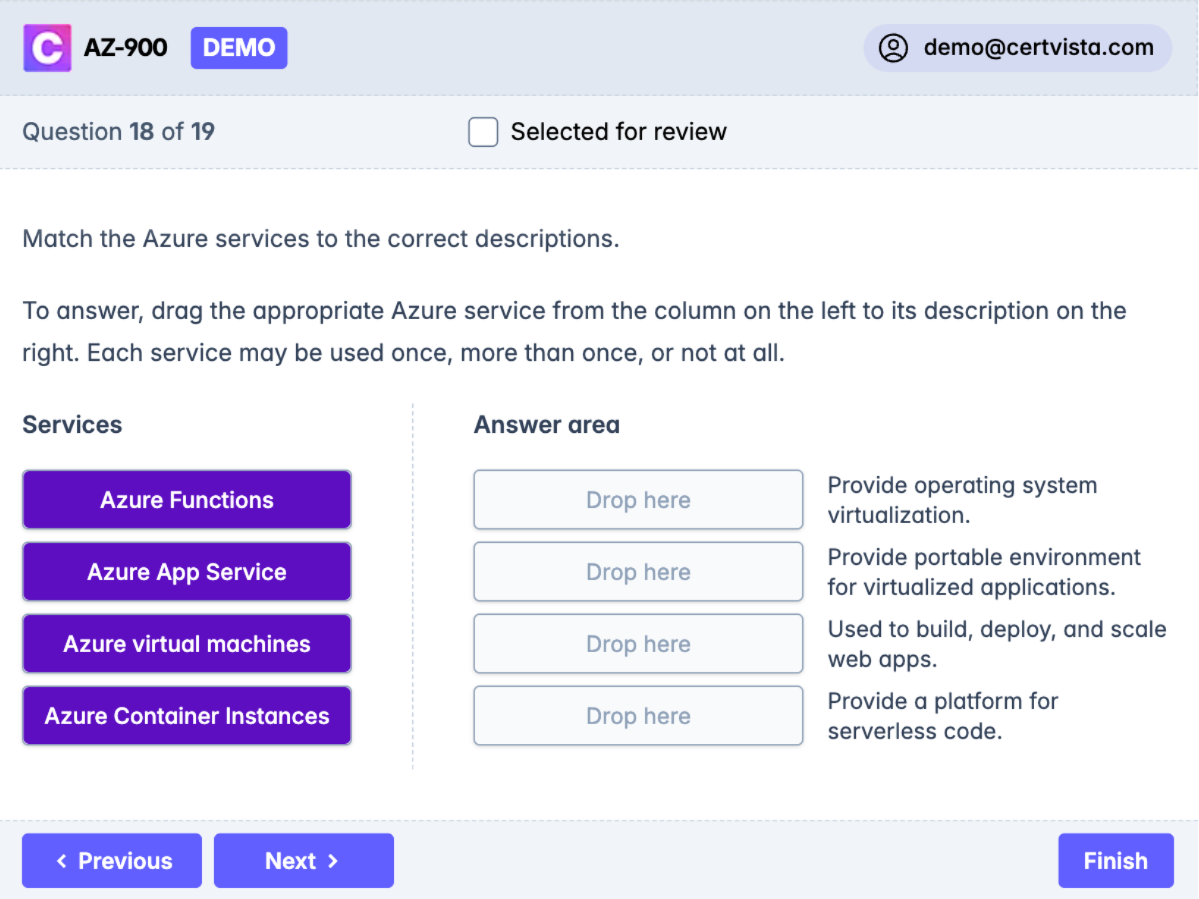
Task: Click the Drop here box for serverless code
Action: [x=638, y=715]
